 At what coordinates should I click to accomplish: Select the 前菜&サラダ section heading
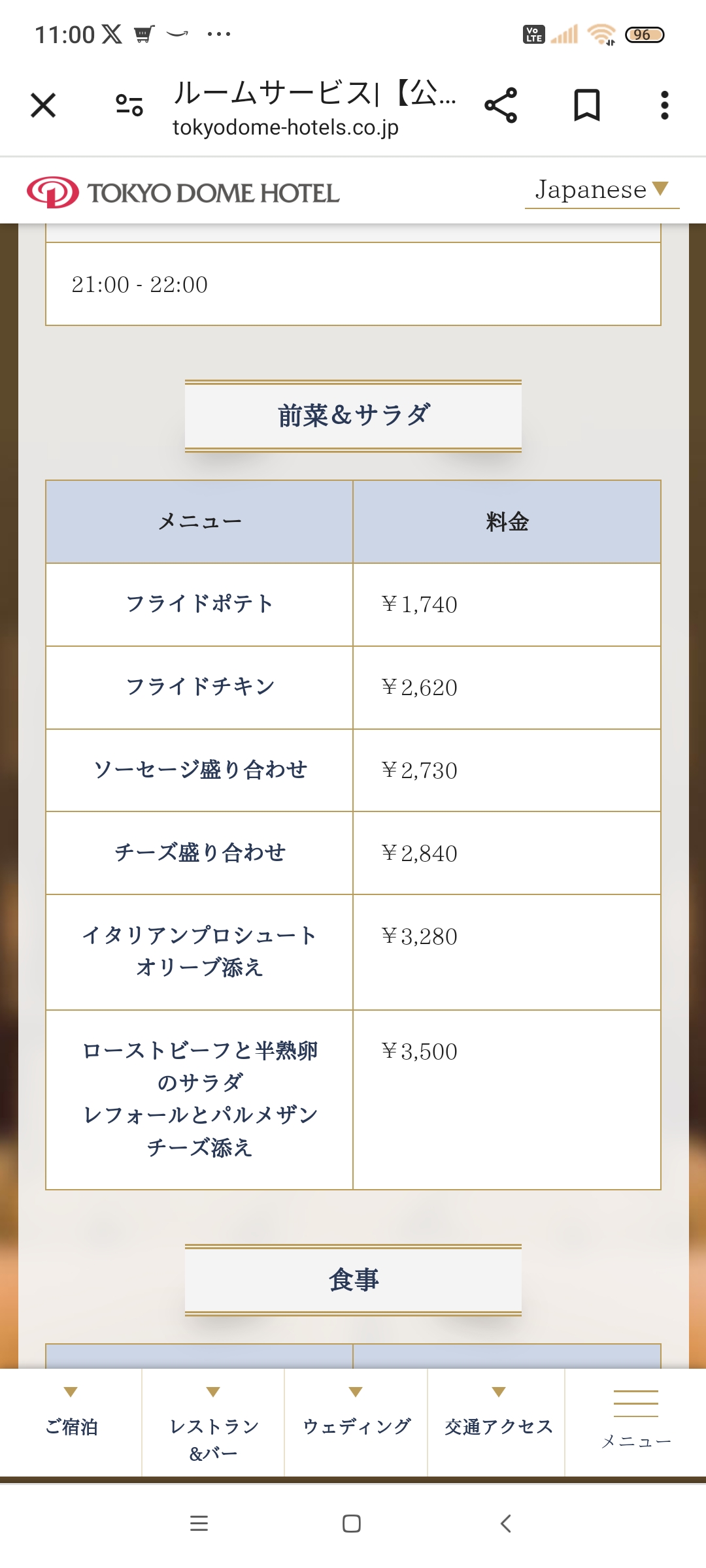coord(353,416)
